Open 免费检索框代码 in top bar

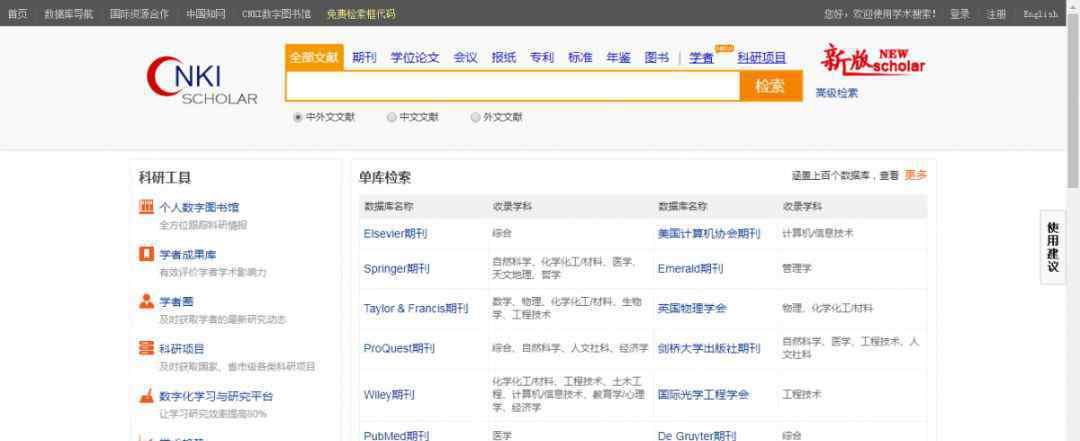[361, 14]
